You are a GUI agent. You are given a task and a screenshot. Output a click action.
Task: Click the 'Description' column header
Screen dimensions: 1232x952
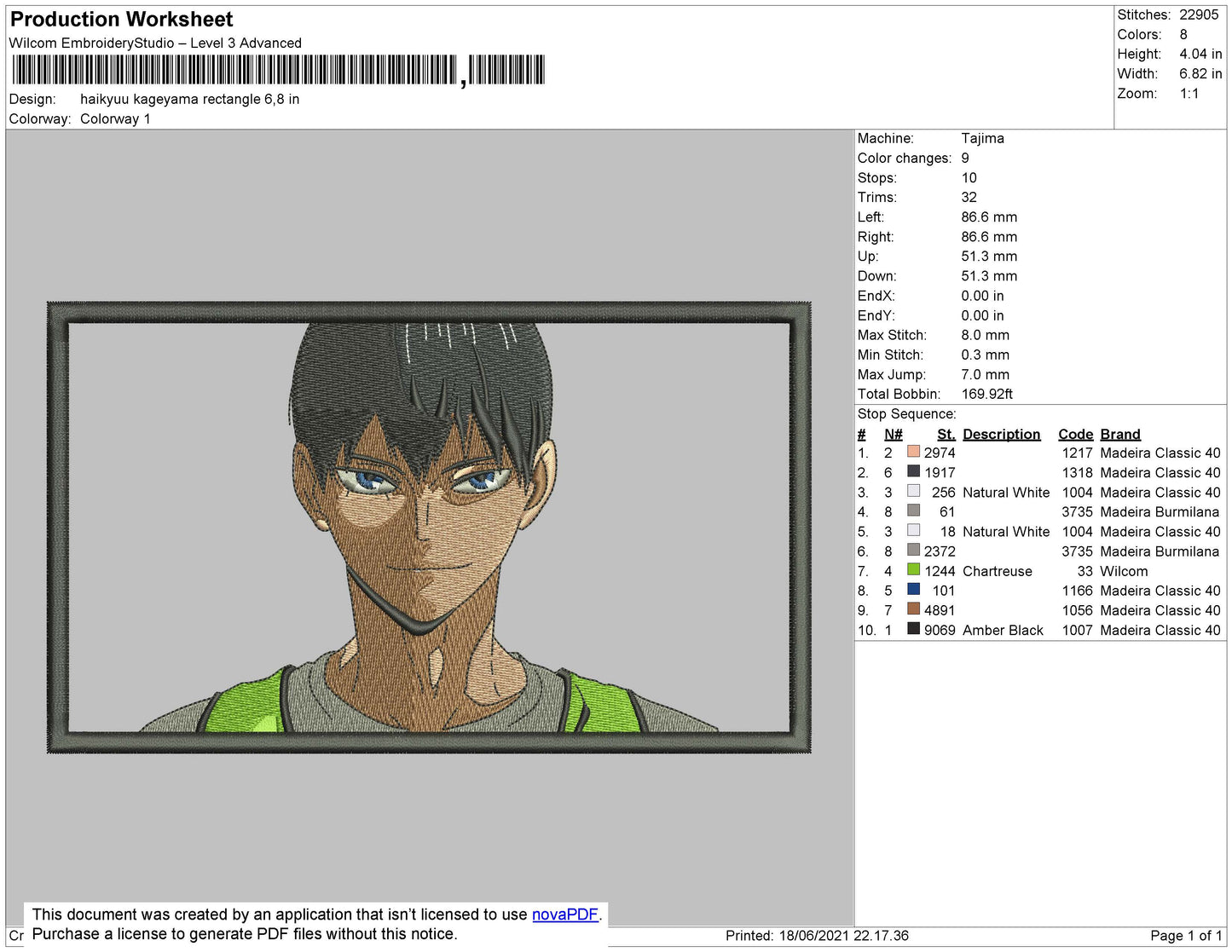[x=1001, y=435]
